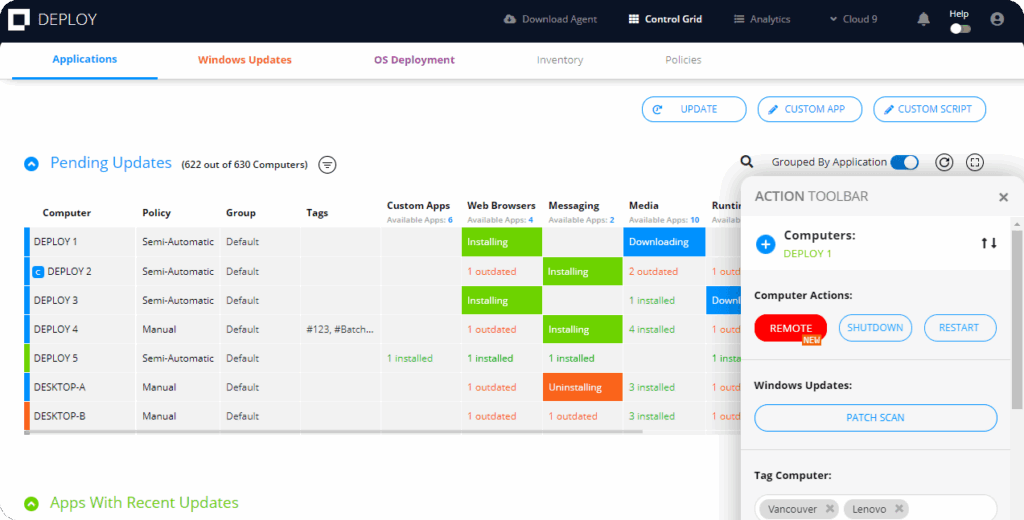This screenshot has height=520, width=1024.
Task: Click the PATCH SCAN button
Action: click(x=875, y=418)
